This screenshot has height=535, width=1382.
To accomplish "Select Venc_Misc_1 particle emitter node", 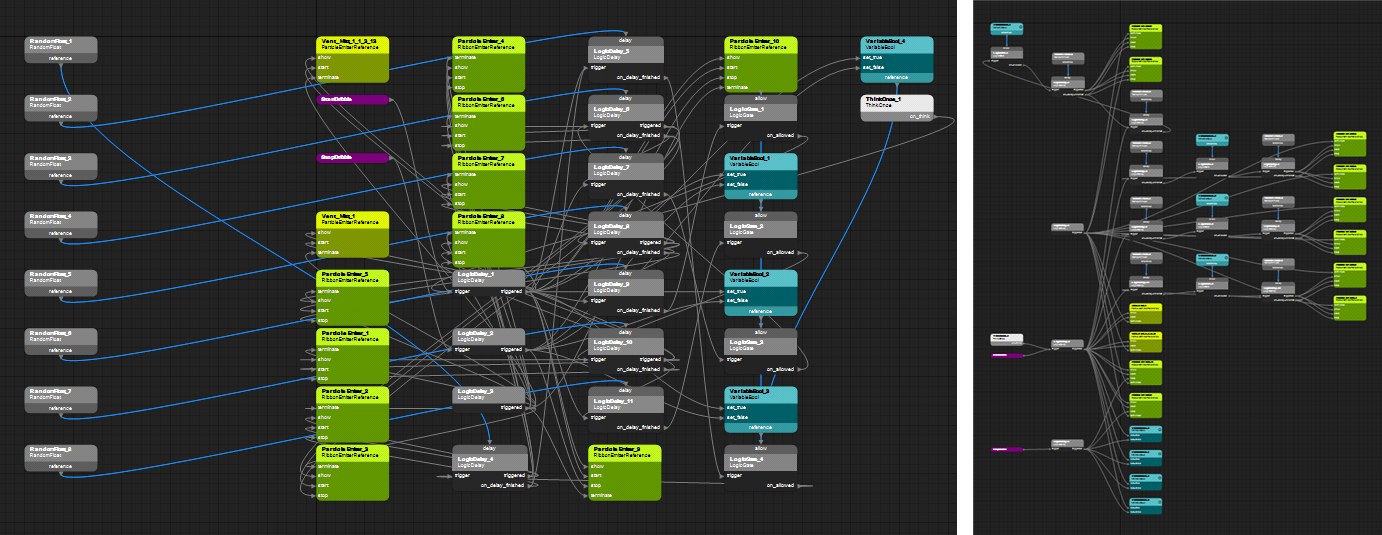I will point(352,234).
